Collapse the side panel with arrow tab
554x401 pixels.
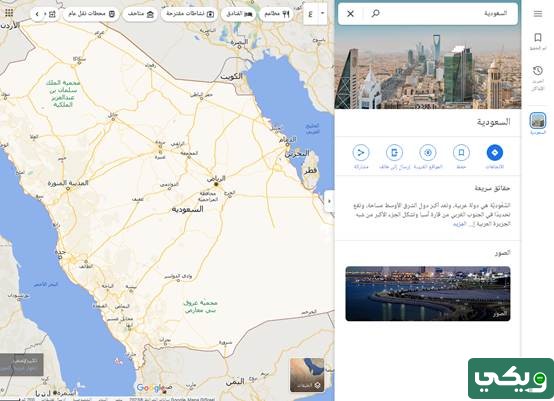[x=329, y=201]
